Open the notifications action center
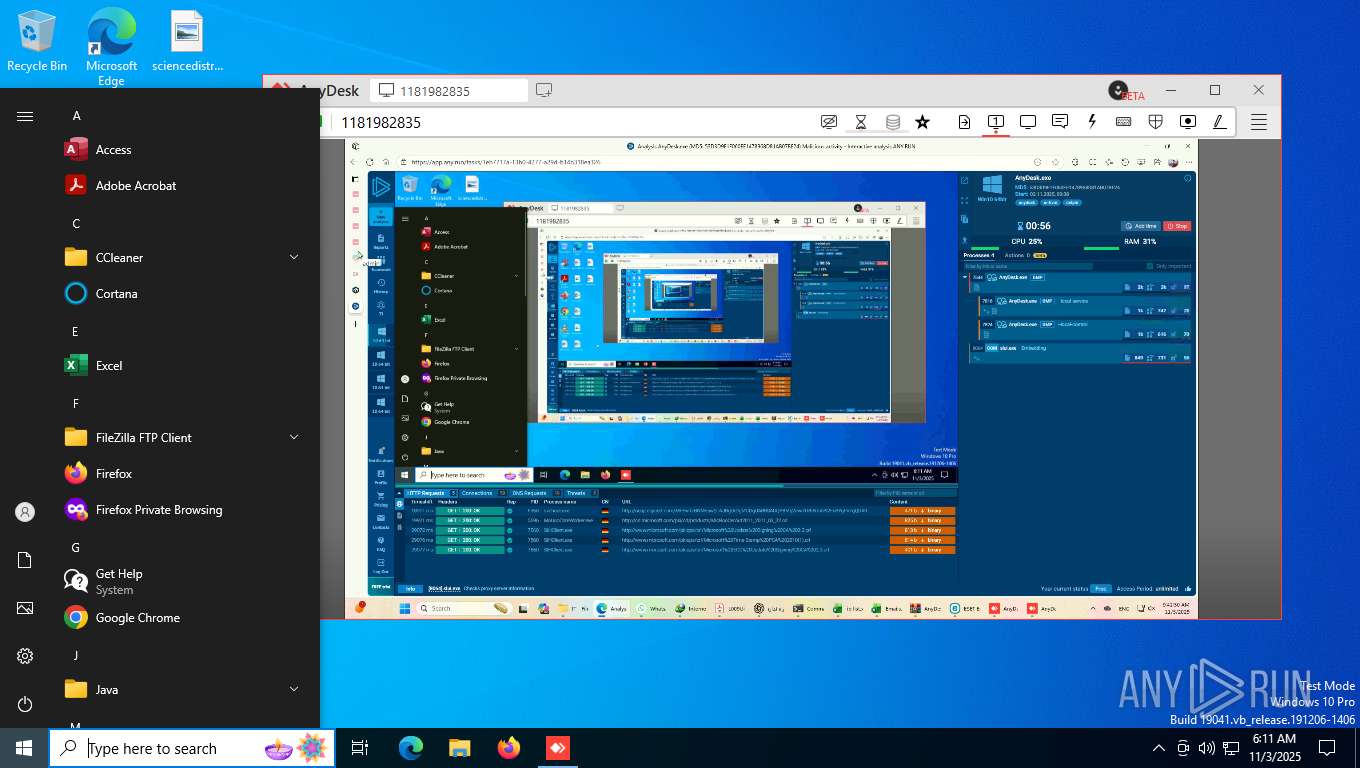 1327,748
